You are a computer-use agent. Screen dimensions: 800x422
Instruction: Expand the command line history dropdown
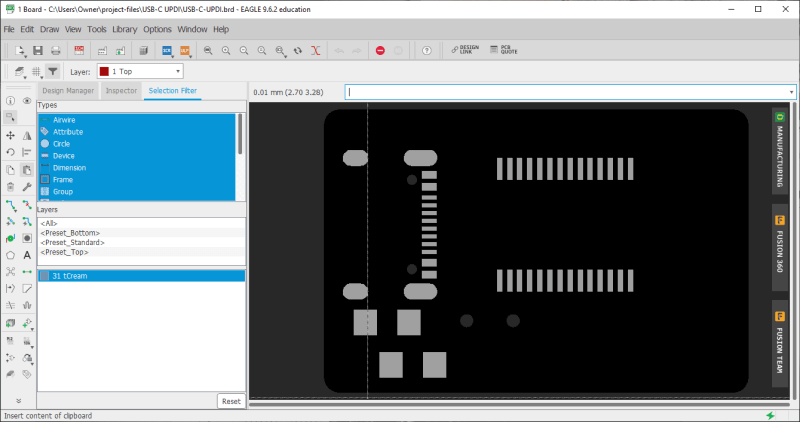(x=791, y=92)
